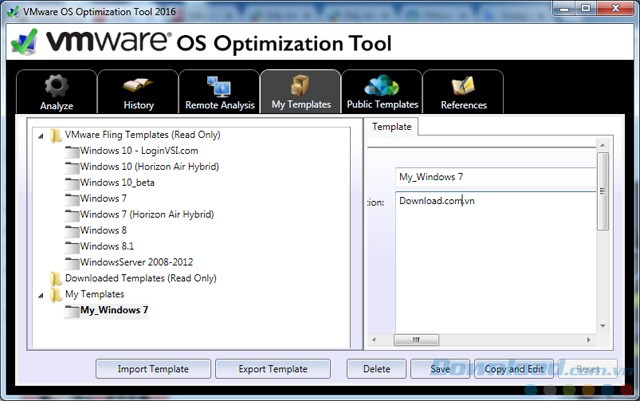640x401 pixels.
Task: Click the Public Templates cloud icon
Action: pos(381,87)
